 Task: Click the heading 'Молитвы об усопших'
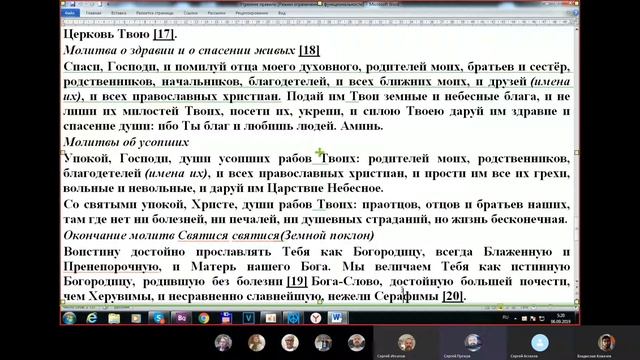tap(126, 142)
